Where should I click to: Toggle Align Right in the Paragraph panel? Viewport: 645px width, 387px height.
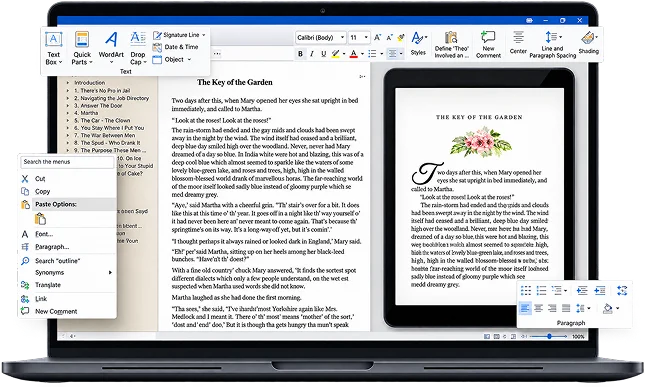tap(552, 308)
